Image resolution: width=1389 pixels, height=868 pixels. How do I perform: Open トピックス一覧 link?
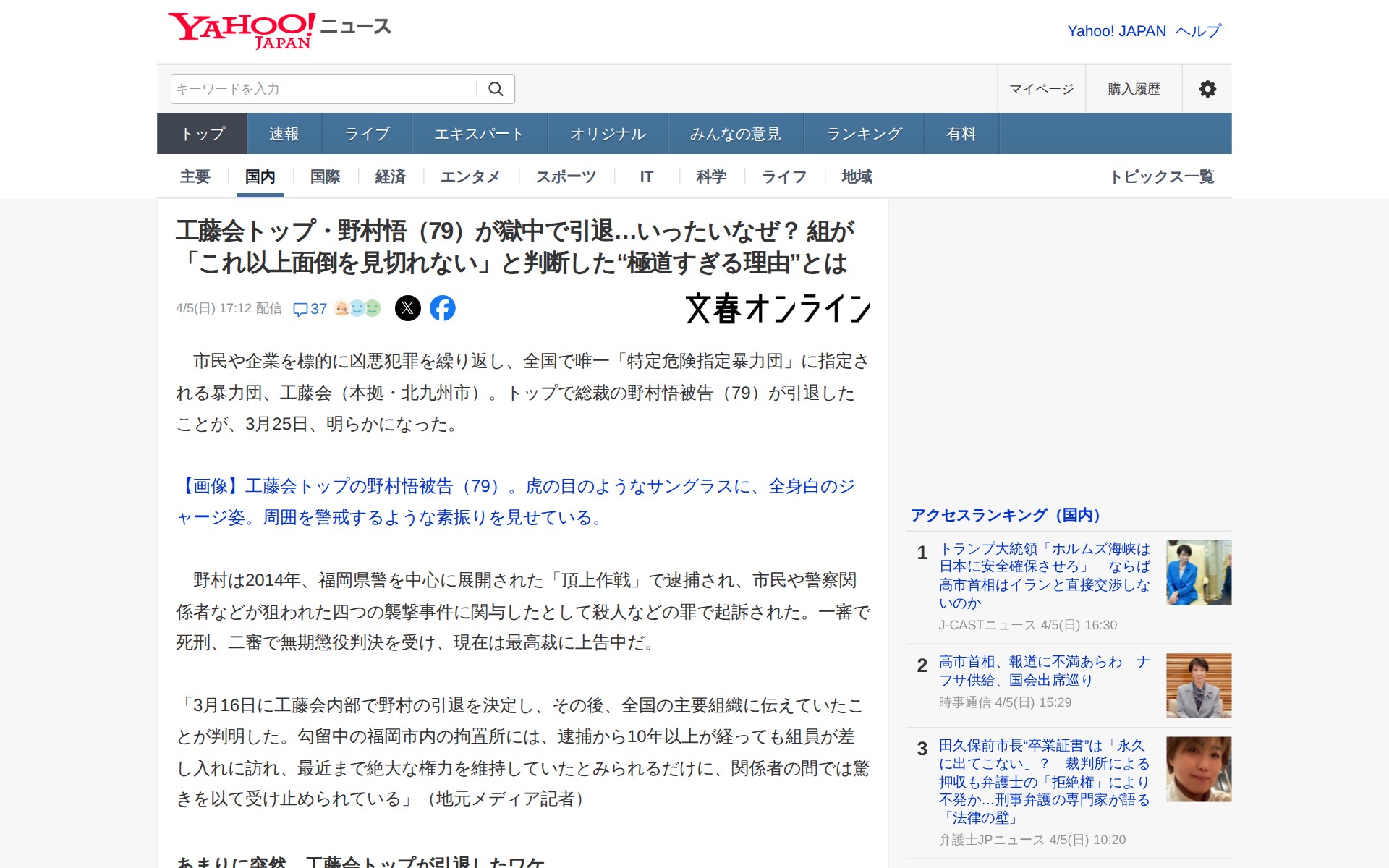[1162, 176]
